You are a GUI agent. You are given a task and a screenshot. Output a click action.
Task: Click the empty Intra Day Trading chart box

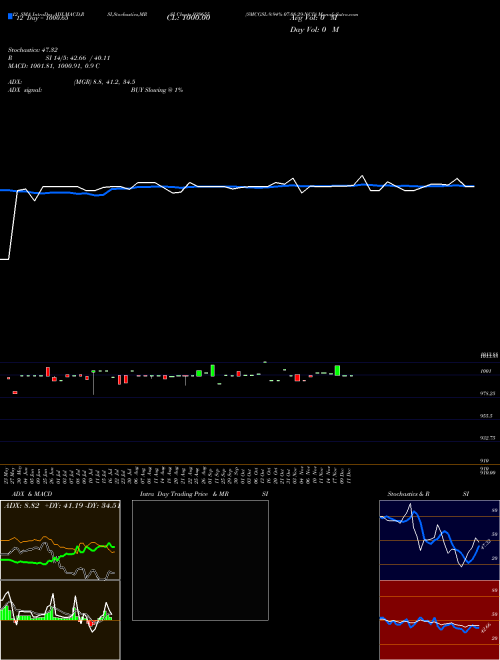[200, 560]
